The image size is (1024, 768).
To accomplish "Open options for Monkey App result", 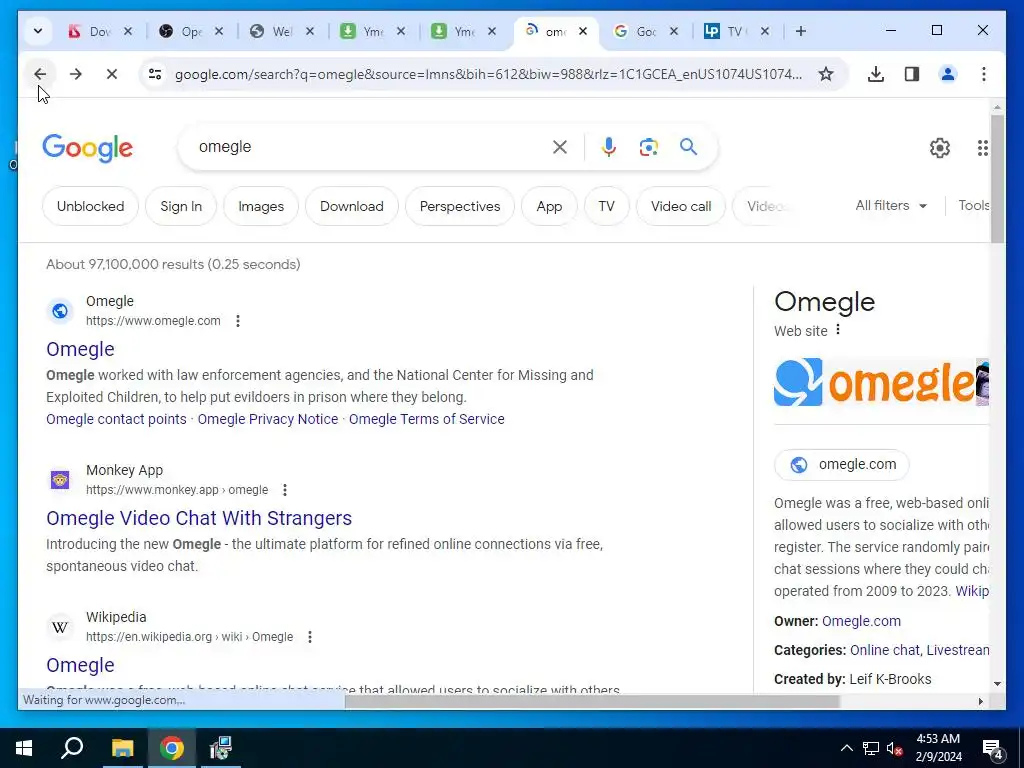I will click(285, 490).
